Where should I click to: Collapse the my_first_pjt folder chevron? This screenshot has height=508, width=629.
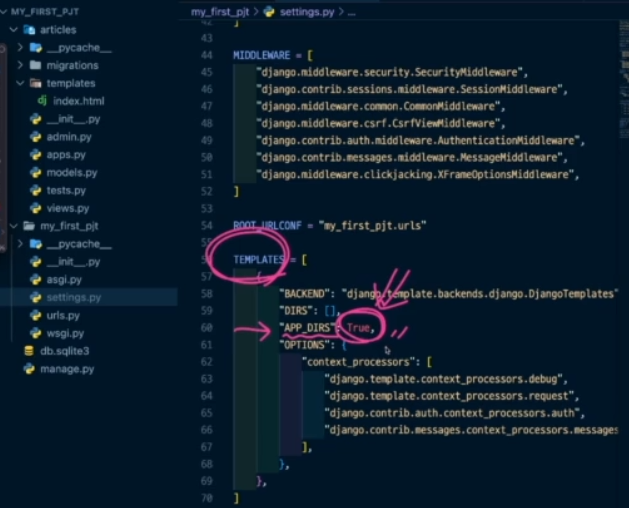point(14,226)
